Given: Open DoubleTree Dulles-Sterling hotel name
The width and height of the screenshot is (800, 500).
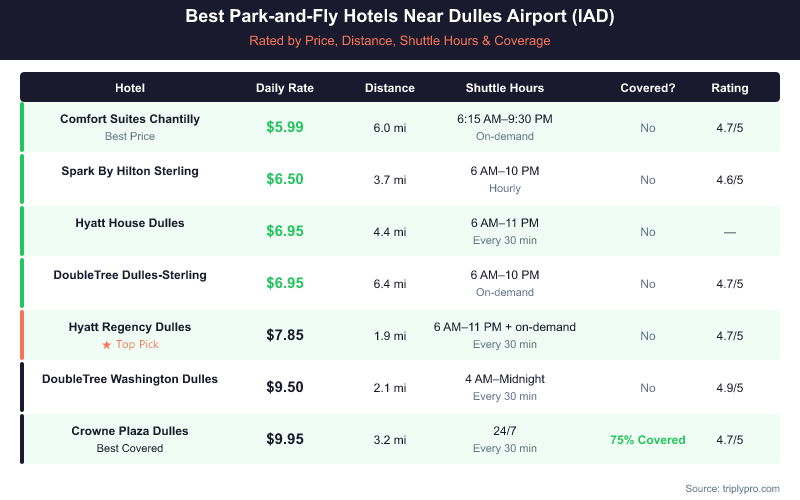Looking at the screenshot, I should tap(130, 275).
